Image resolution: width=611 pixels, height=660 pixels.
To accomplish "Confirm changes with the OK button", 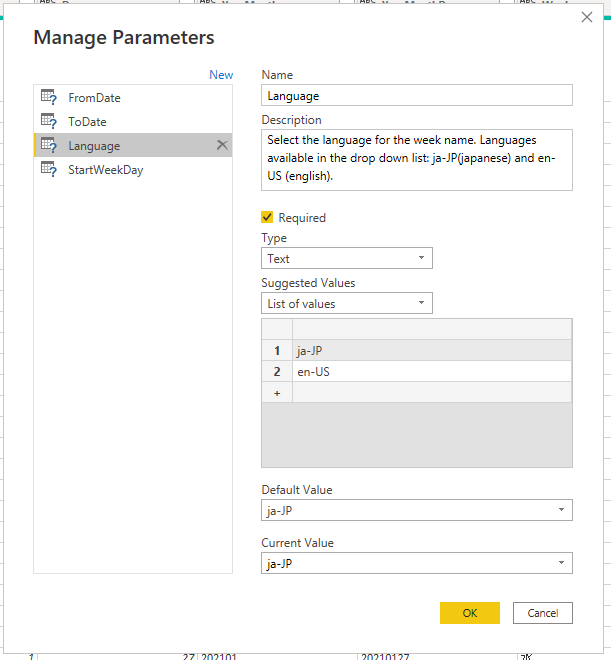I will (x=470, y=613).
